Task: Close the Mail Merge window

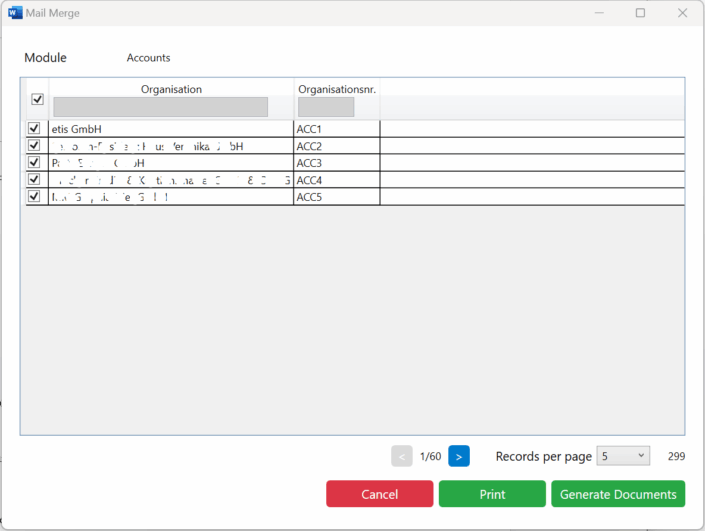Action: [682, 13]
